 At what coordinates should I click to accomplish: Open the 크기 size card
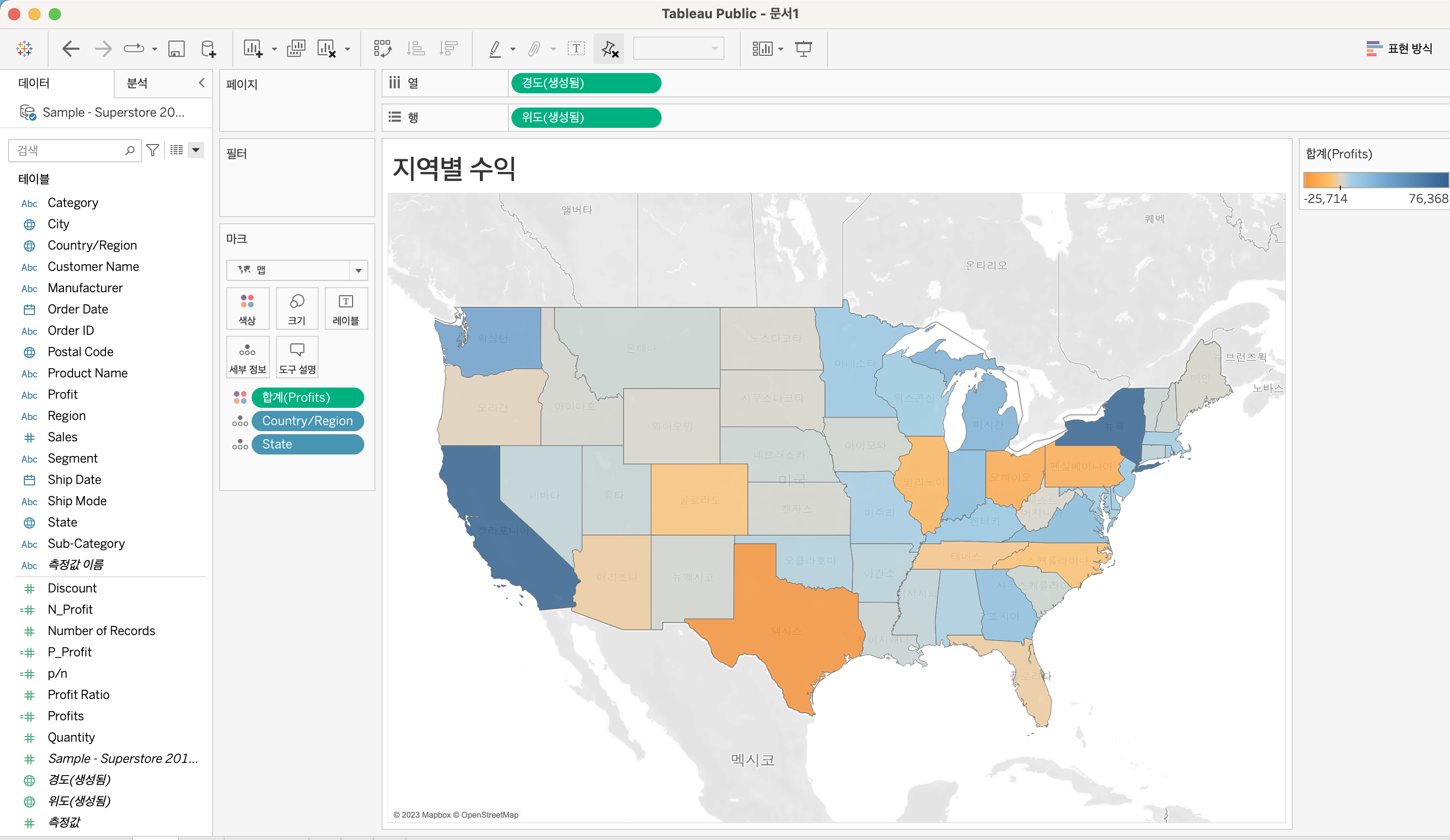click(297, 309)
